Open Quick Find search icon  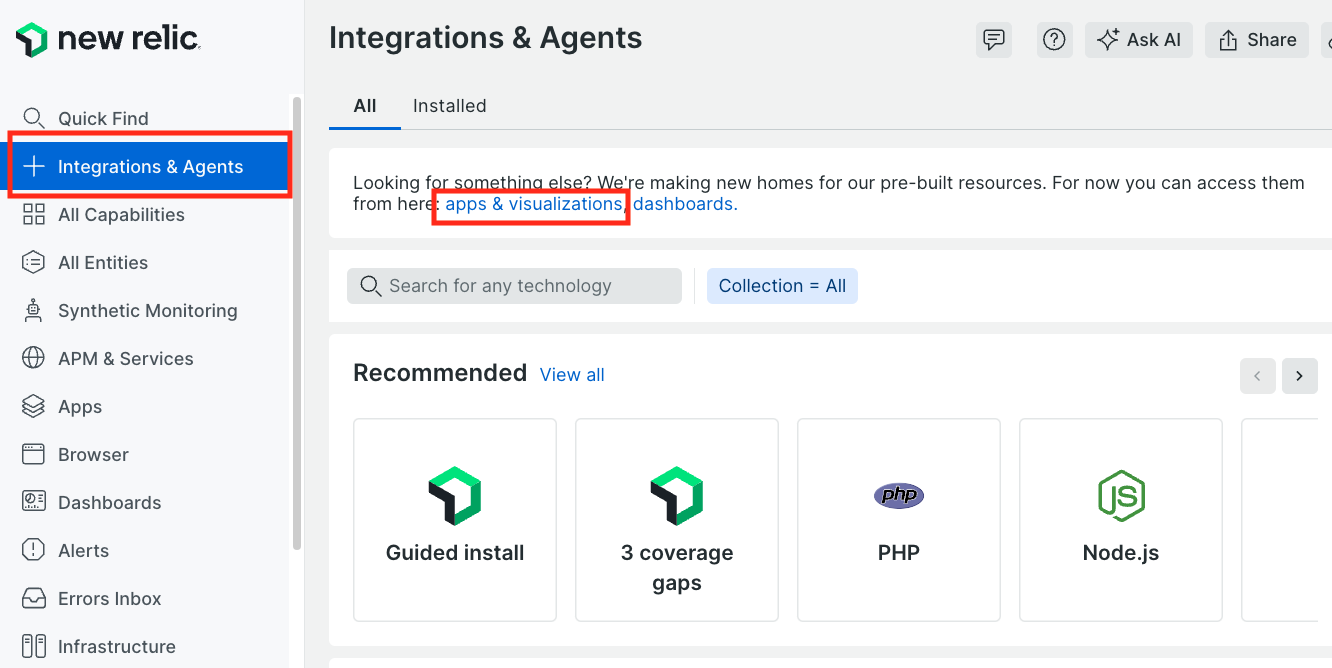34,118
